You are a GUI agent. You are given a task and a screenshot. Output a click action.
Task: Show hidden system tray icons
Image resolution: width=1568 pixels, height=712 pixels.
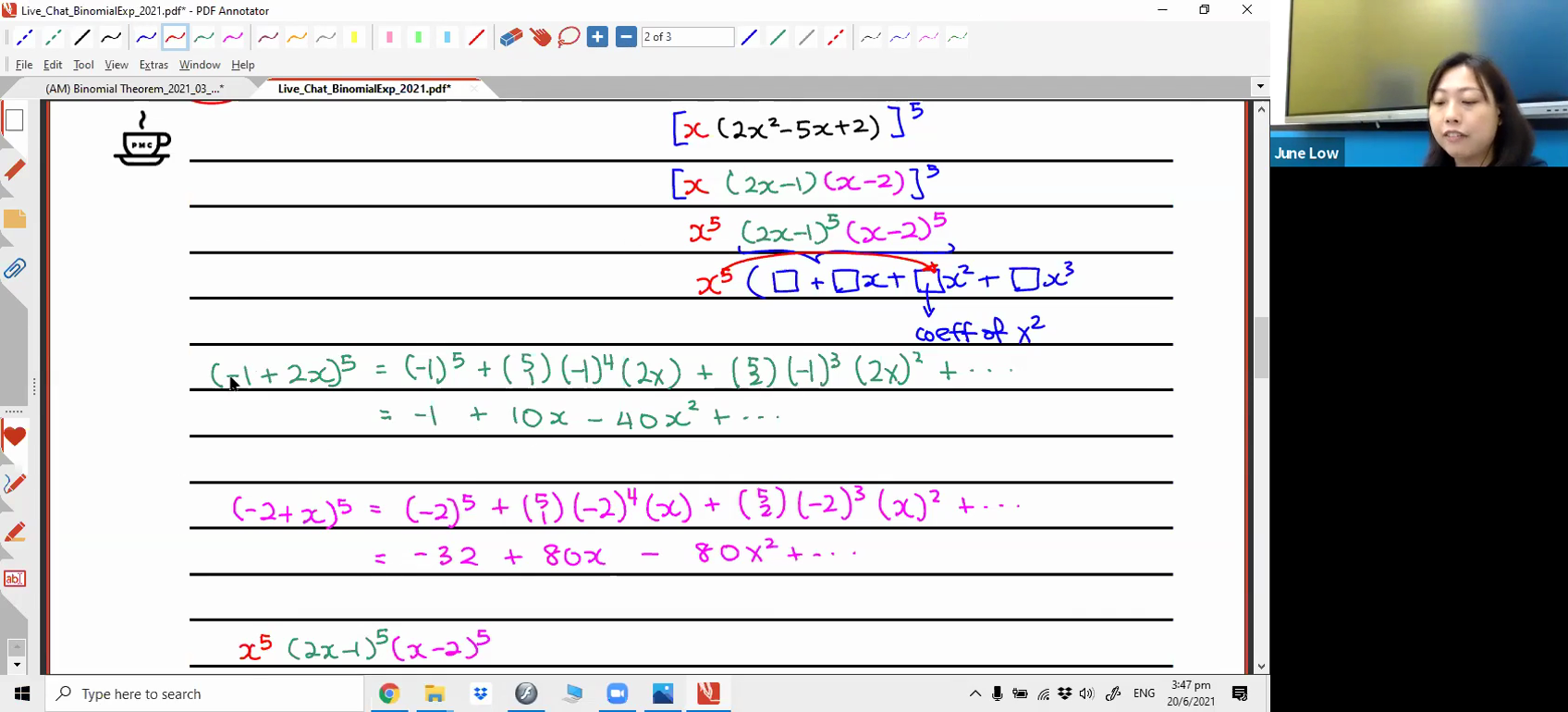(974, 694)
